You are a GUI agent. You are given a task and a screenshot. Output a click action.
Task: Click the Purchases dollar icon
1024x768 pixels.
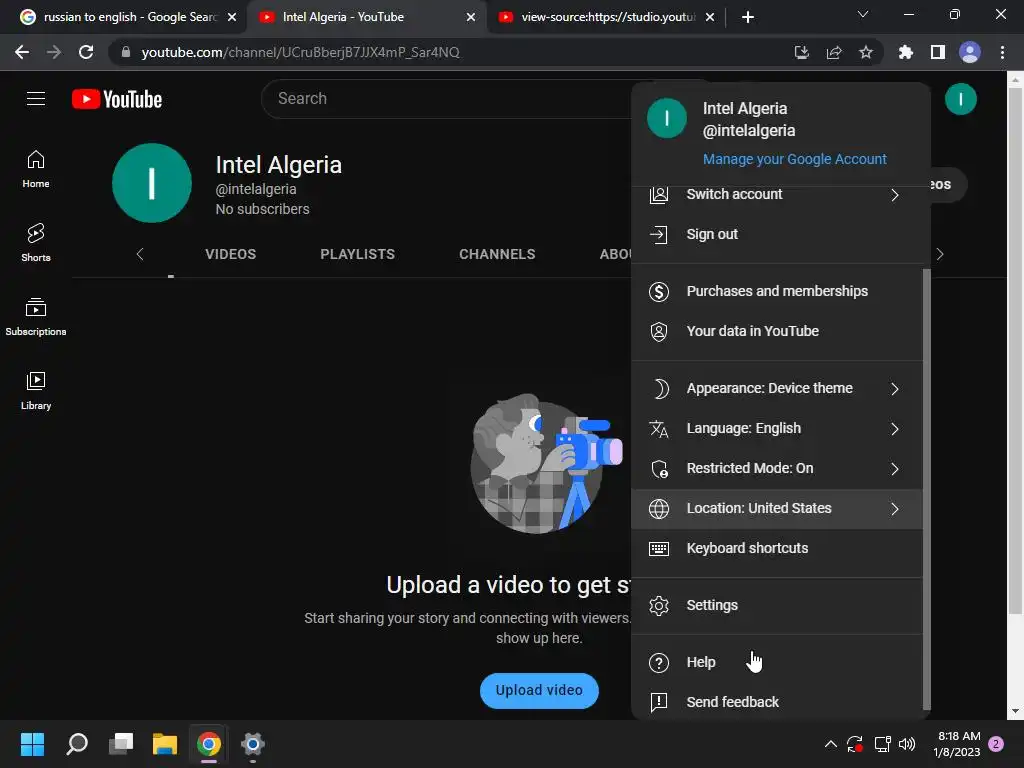pos(659,291)
